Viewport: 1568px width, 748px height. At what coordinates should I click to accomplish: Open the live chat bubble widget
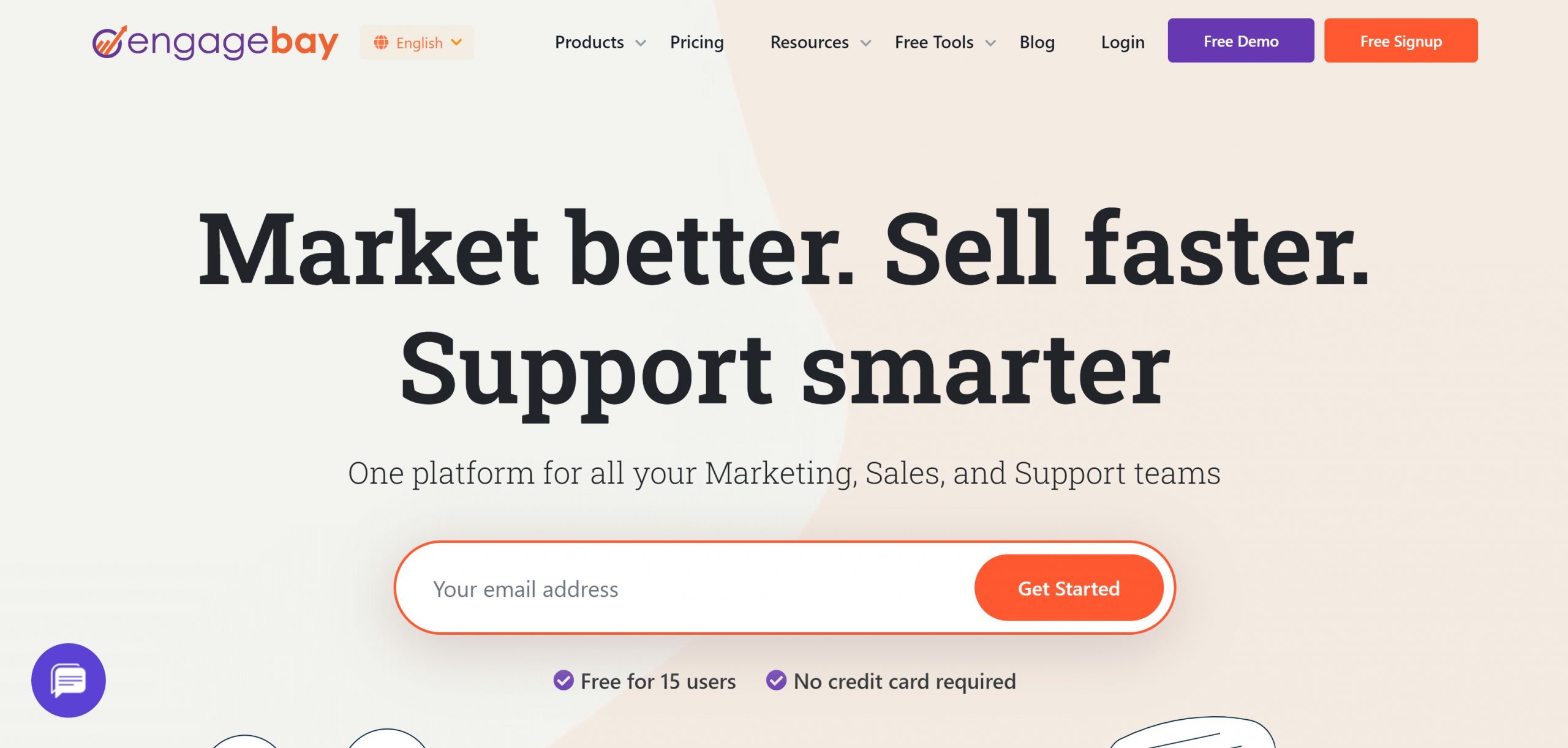click(69, 680)
